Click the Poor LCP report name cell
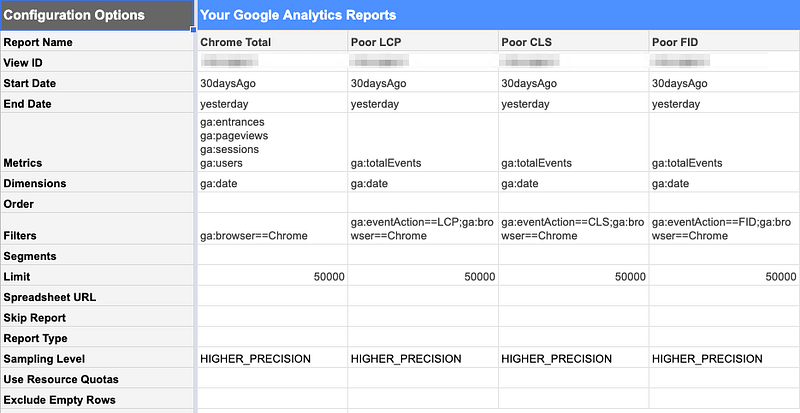Viewport: 800px width, 413px height. click(x=422, y=42)
